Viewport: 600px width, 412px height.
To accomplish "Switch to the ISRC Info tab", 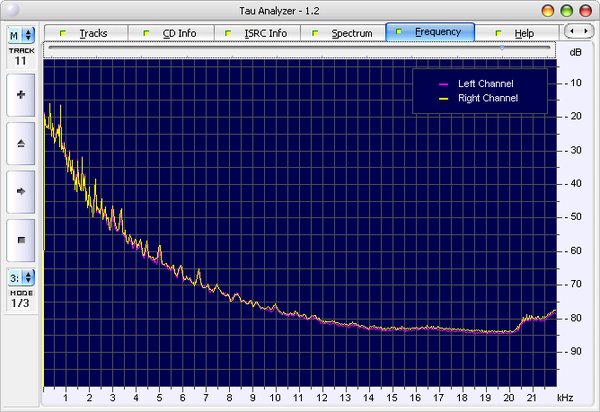I will tap(258, 33).
